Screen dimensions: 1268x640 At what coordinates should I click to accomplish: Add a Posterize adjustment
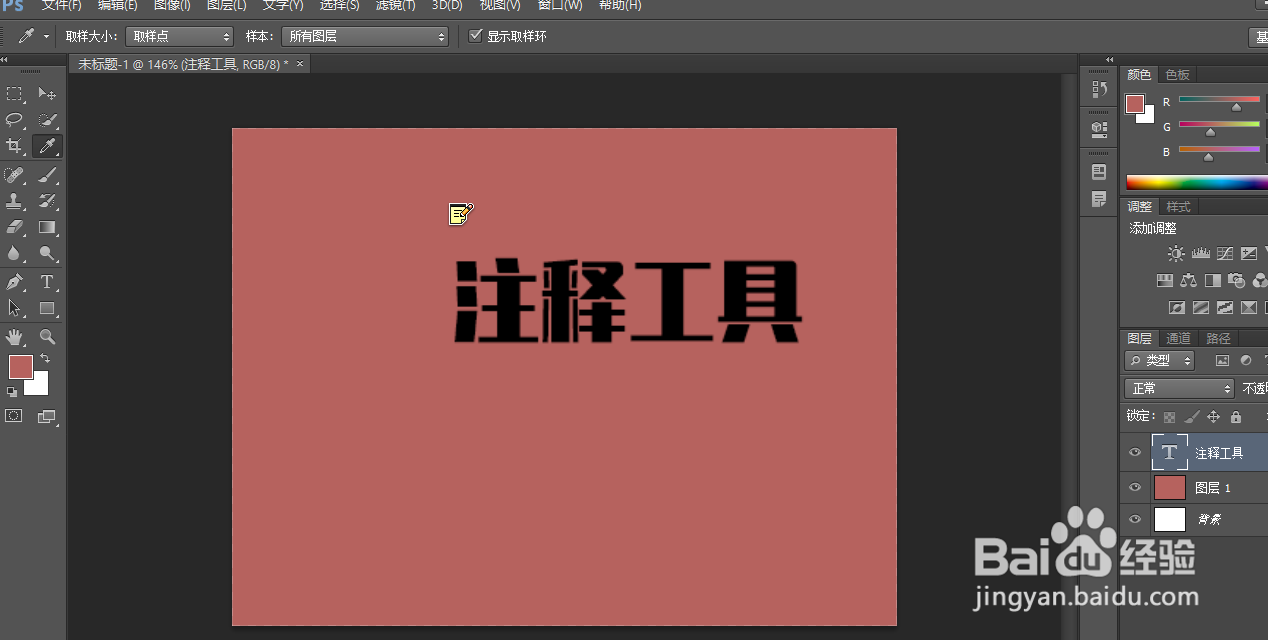tap(1201, 308)
